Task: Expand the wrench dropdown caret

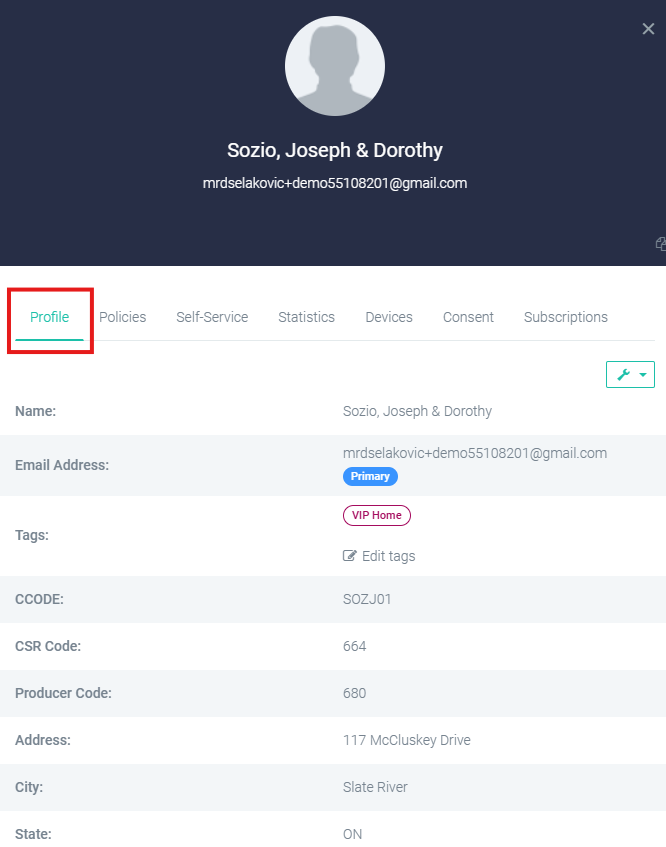Action: click(x=643, y=375)
